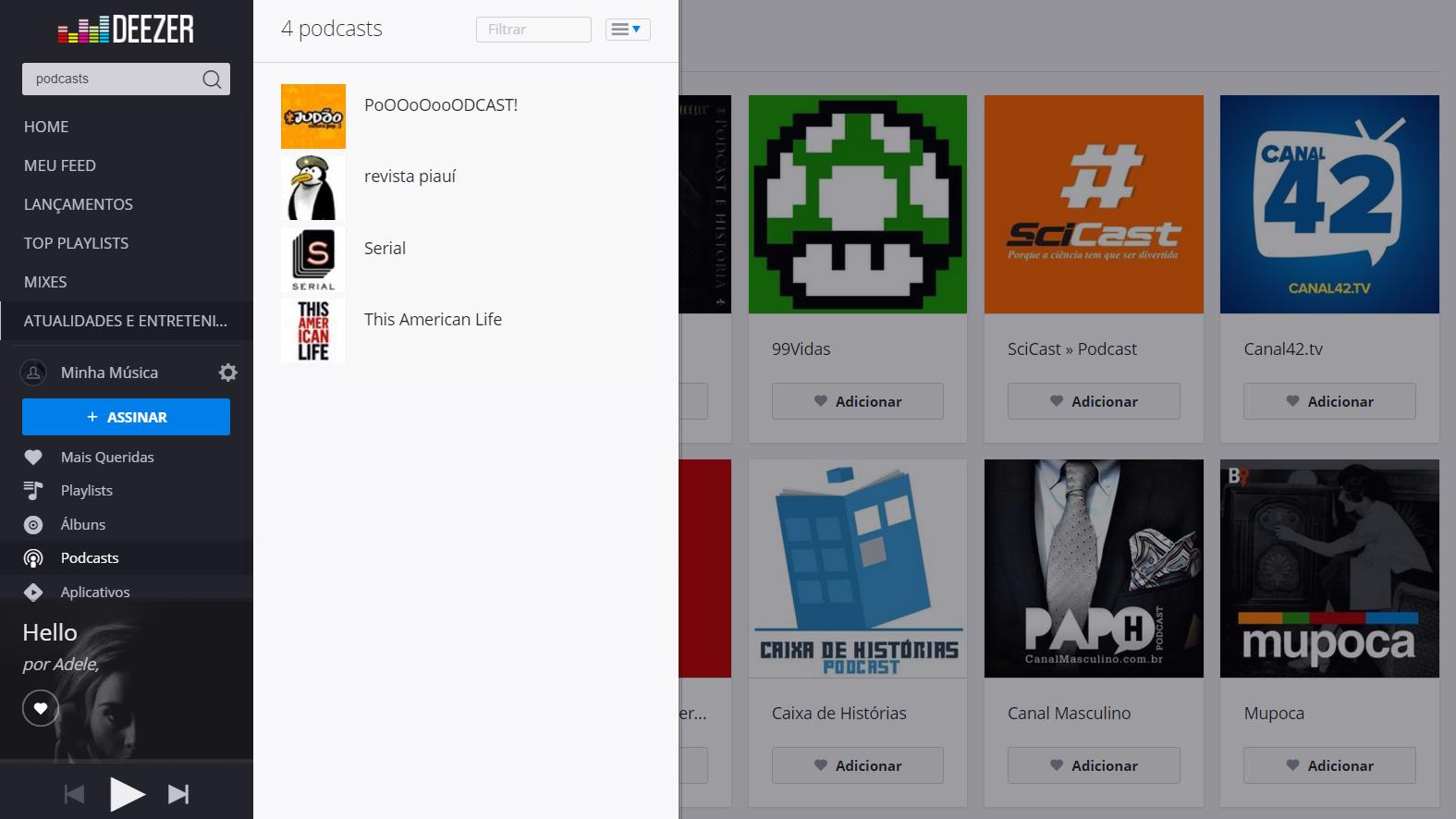Skip to the next track
This screenshot has width=1456, height=819.
pyautogui.click(x=178, y=794)
